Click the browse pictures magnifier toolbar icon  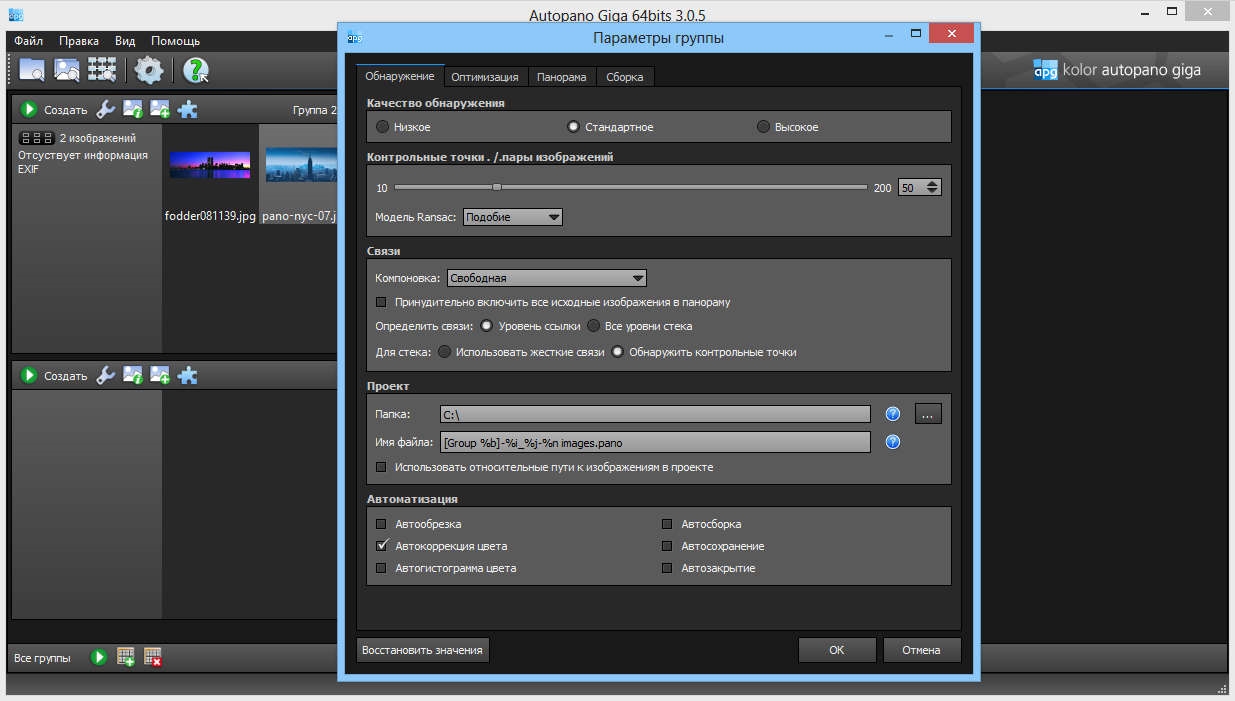(67, 69)
